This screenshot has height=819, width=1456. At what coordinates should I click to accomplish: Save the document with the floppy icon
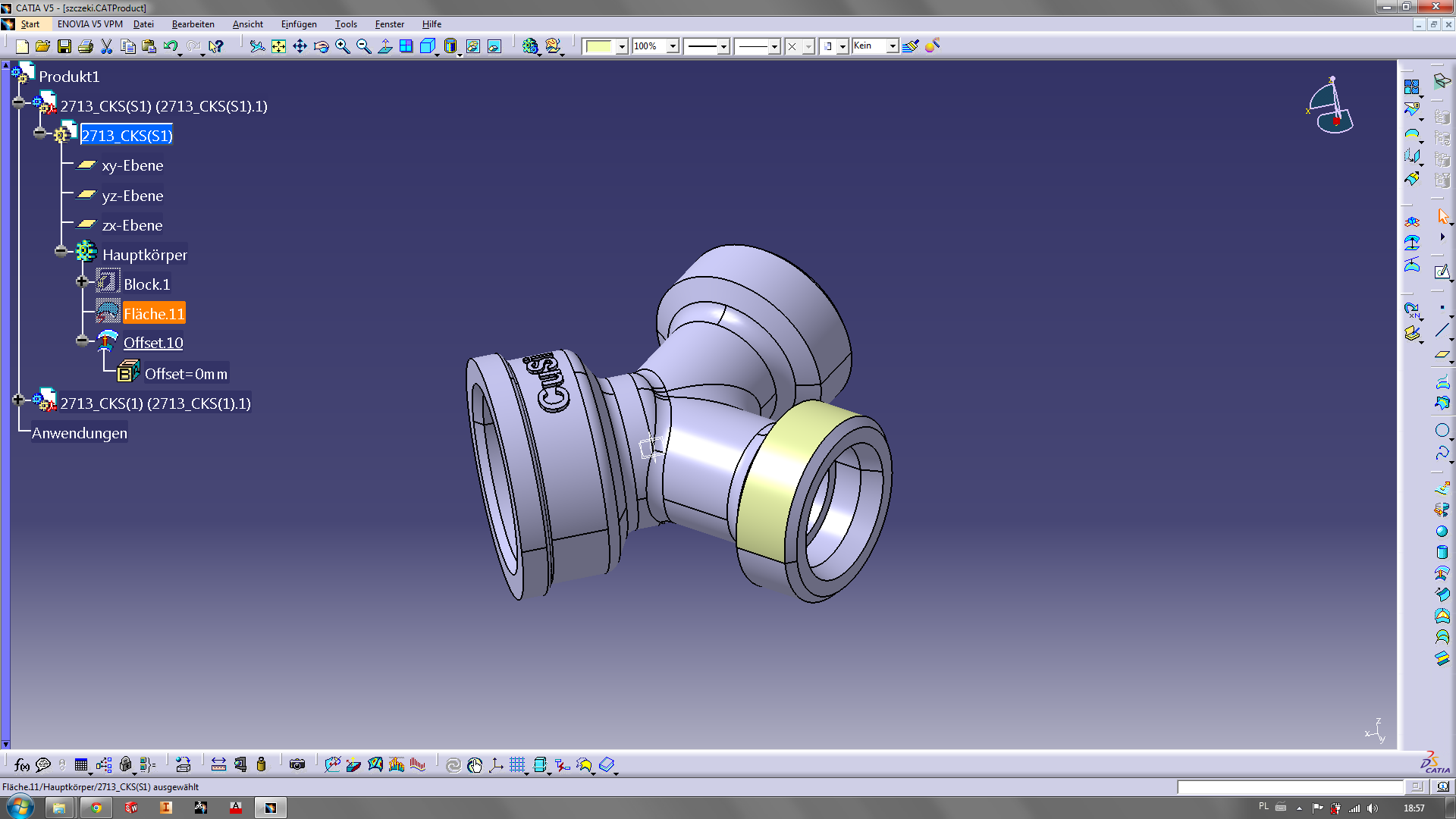(x=64, y=46)
